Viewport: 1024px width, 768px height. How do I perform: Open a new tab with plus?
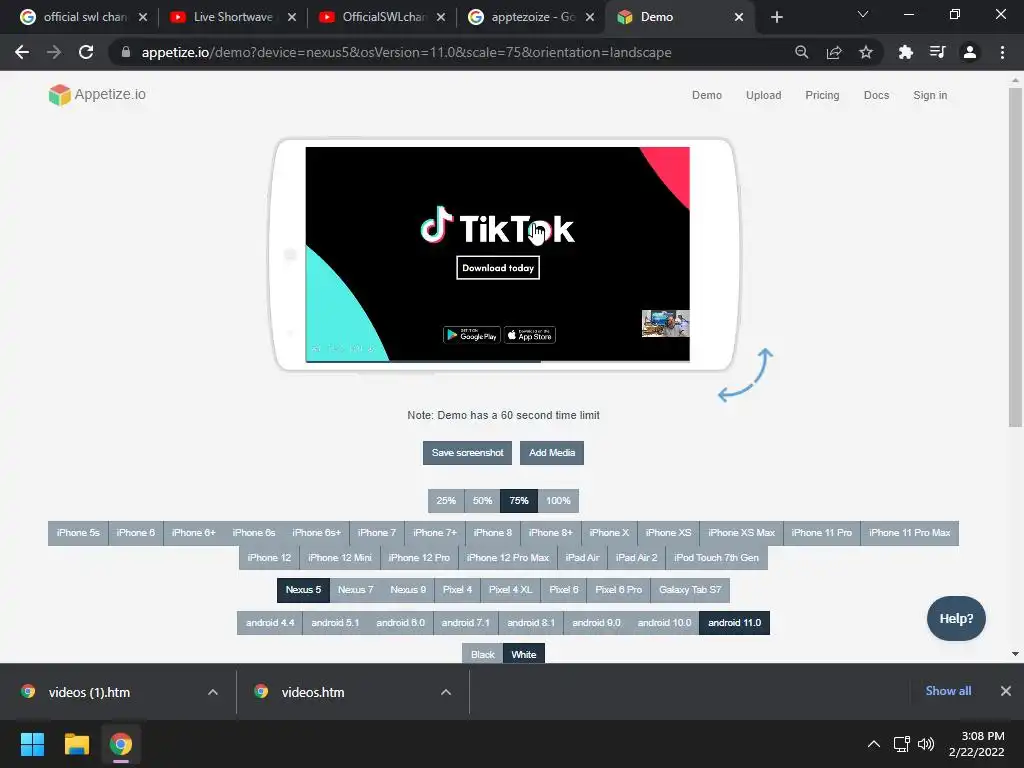tap(776, 17)
